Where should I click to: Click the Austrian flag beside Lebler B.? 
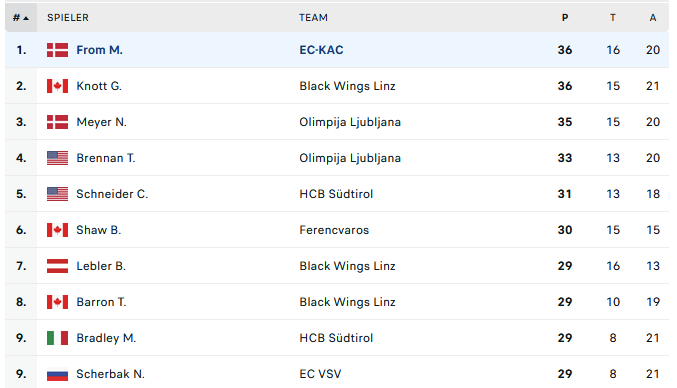click(57, 266)
